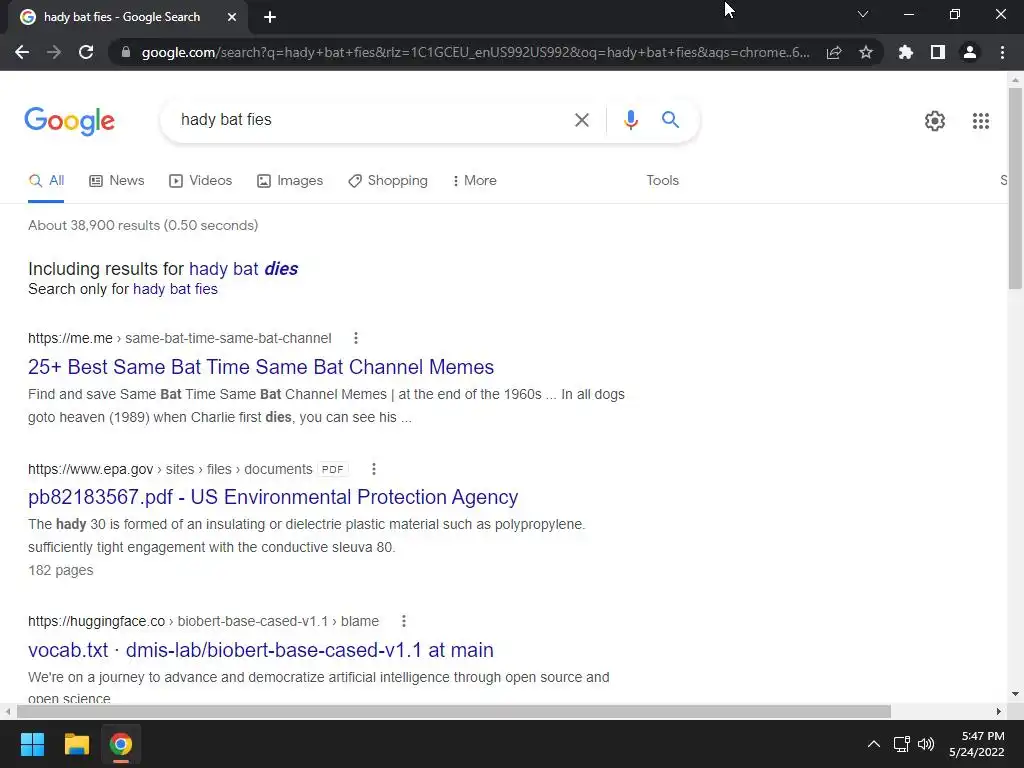Click into the search query field
Image resolution: width=1024 pixels, height=768 pixels.
pyautogui.click(x=372, y=120)
